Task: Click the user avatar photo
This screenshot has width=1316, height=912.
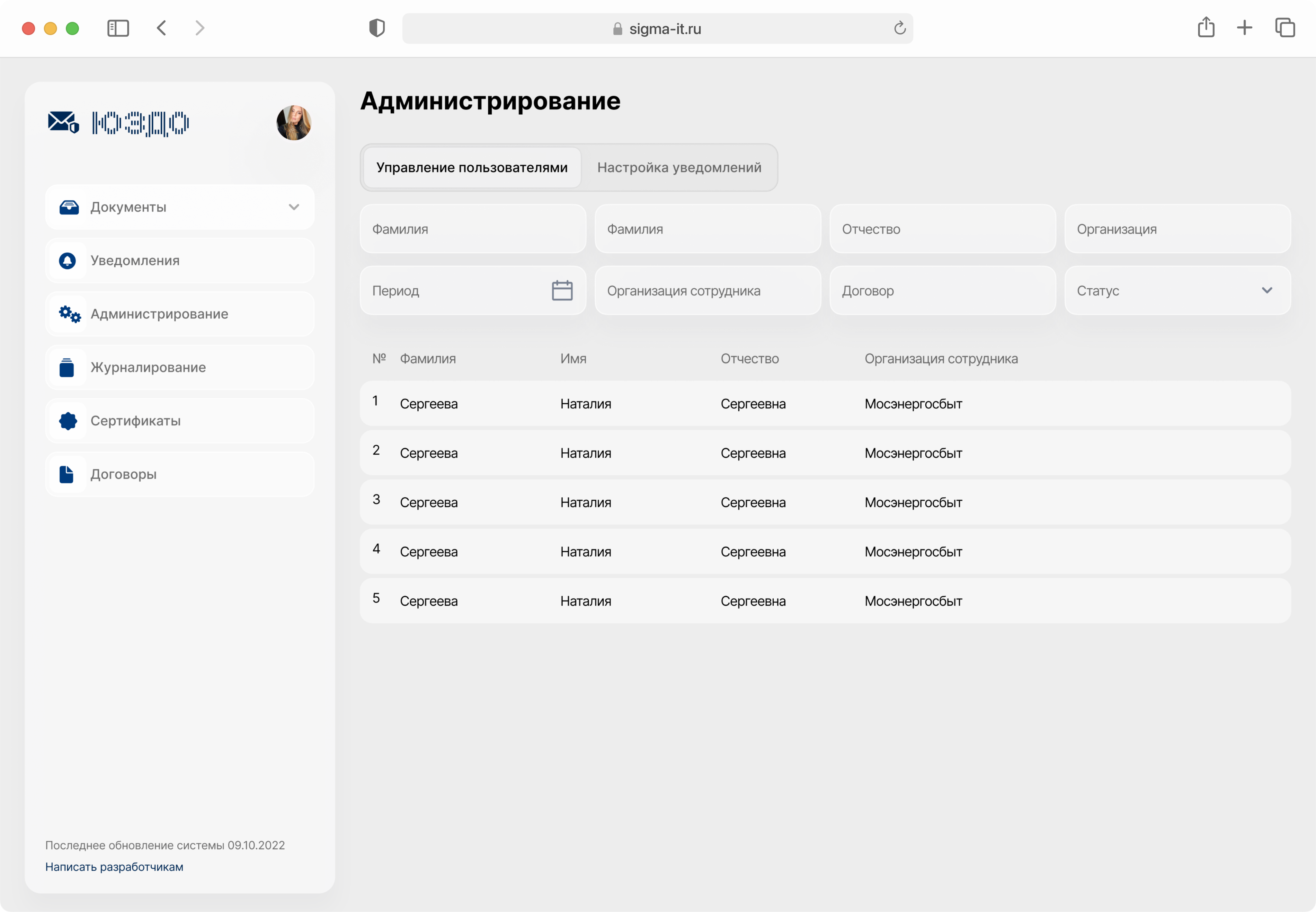Action: (293, 123)
